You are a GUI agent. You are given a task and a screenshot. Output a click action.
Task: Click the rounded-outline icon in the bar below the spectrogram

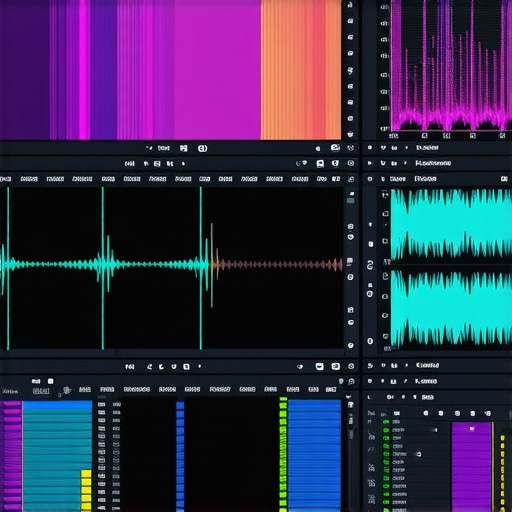click(202, 148)
